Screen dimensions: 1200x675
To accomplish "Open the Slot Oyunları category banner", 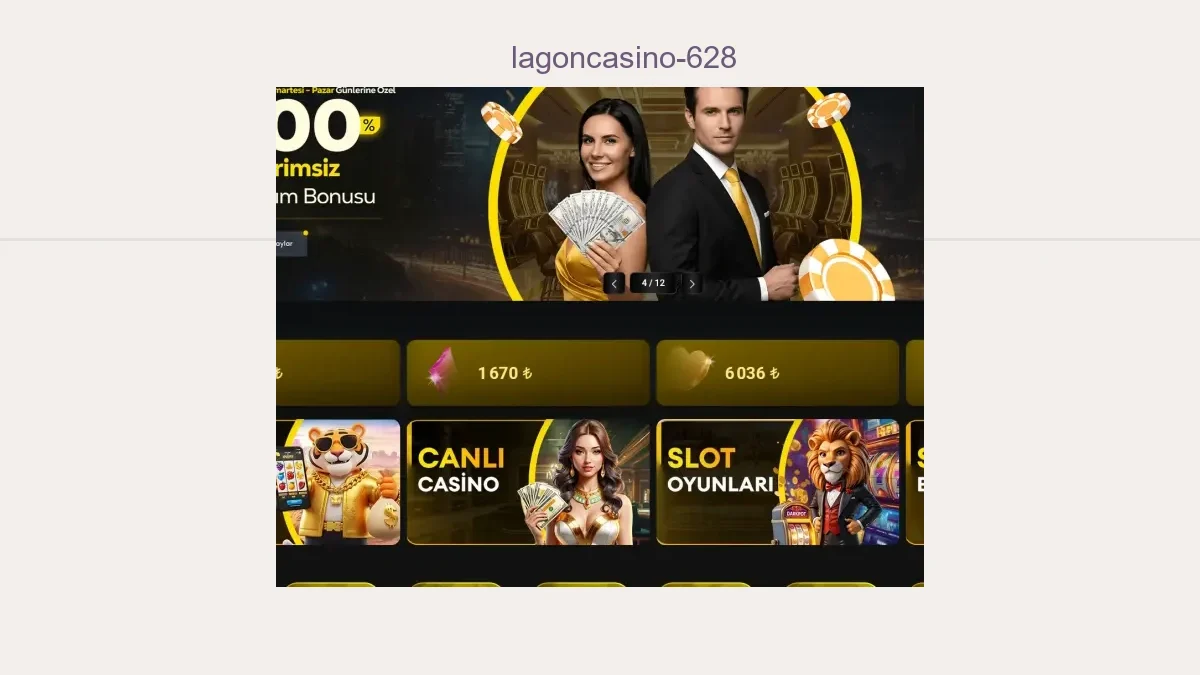I will point(777,482).
